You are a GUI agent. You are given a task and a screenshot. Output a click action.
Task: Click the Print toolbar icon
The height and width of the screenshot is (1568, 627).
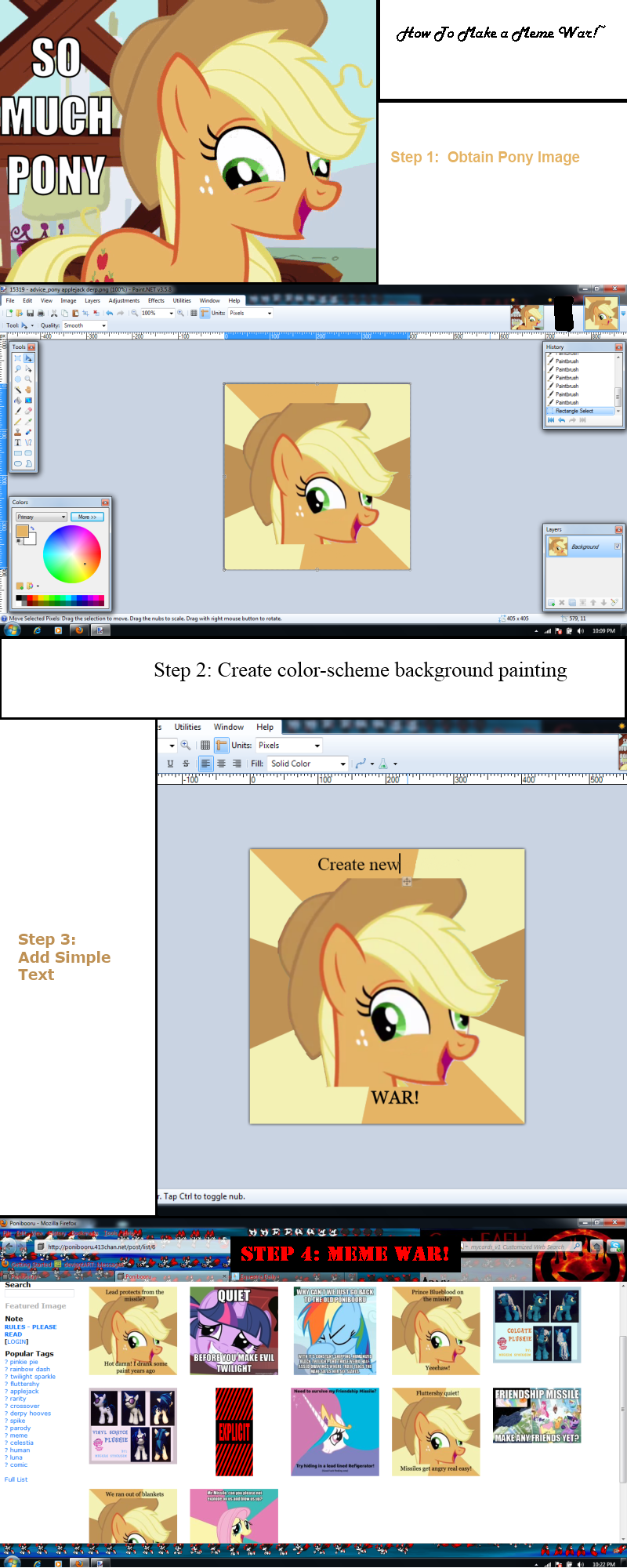coord(40,313)
